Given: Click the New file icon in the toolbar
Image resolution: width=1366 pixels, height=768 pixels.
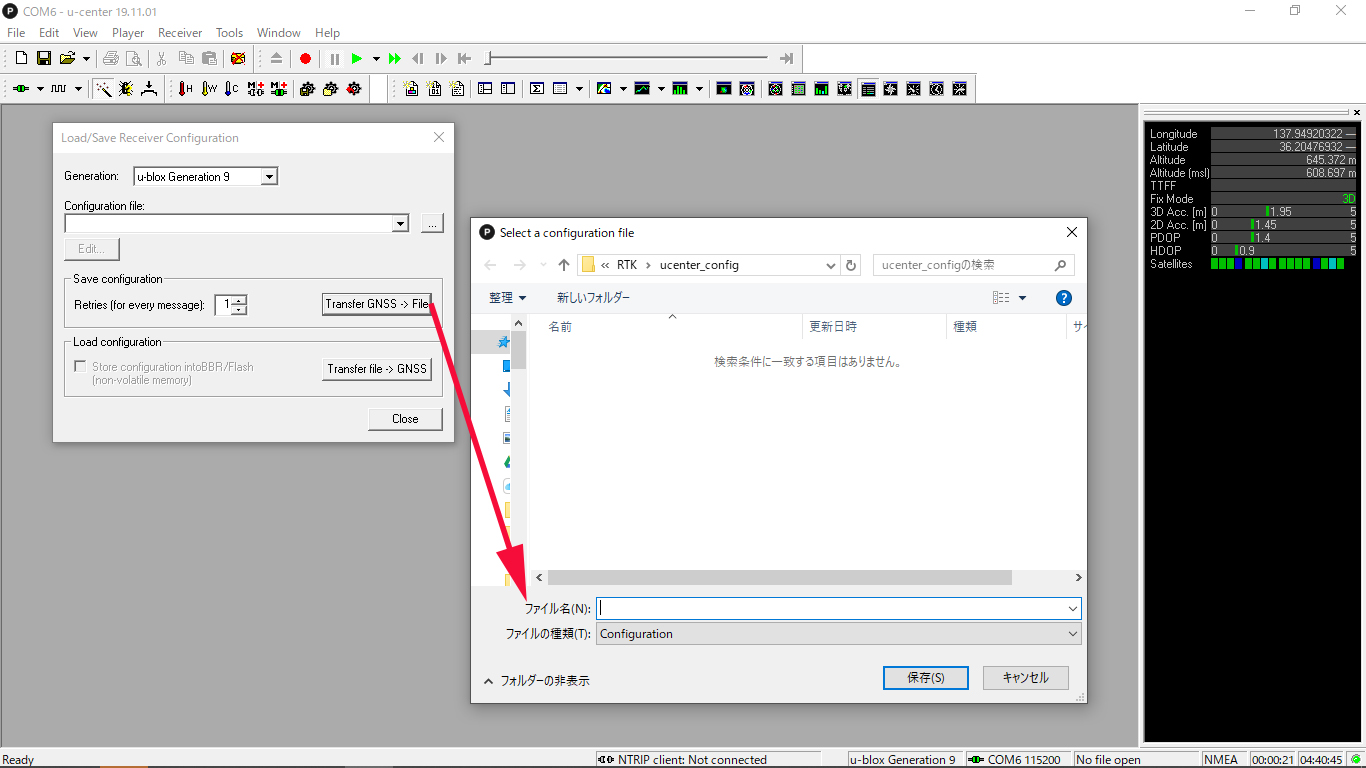Looking at the screenshot, I should point(21,59).
